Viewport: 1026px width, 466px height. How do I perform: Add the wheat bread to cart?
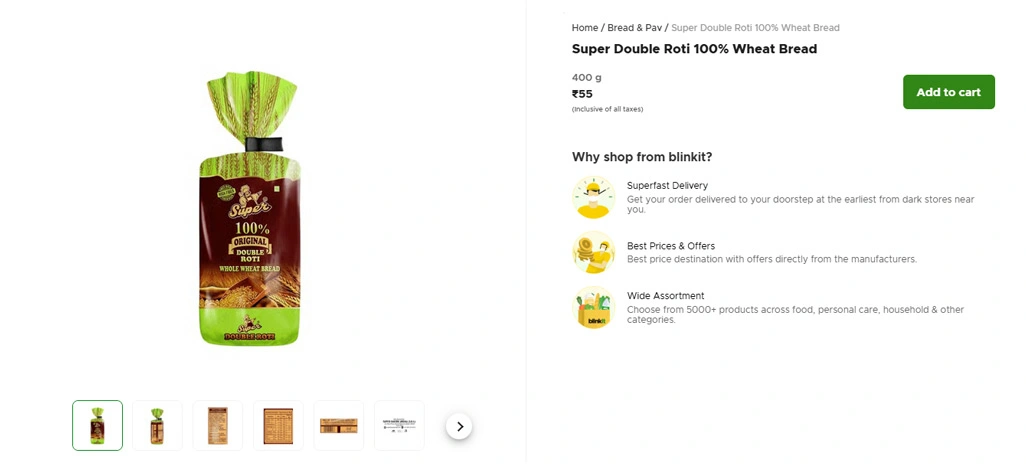pos(948,92)
